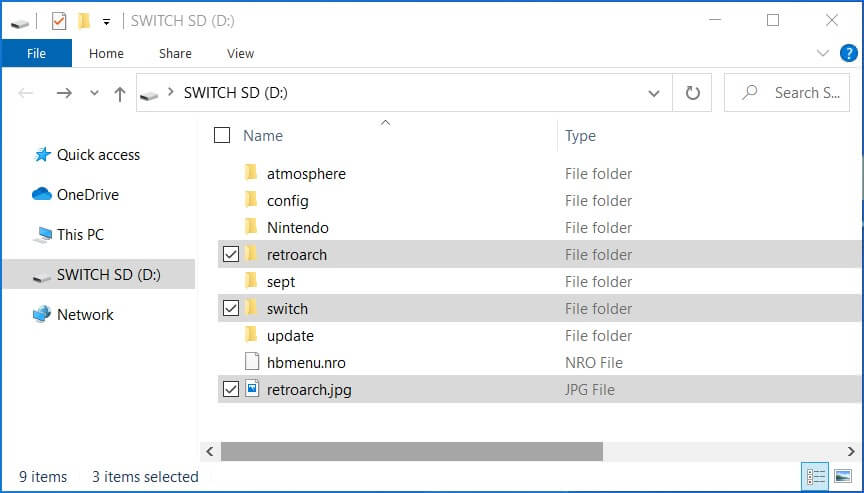Switch to details view icon in status bar
Screen dimensions: 864x493
click(816, 475)
